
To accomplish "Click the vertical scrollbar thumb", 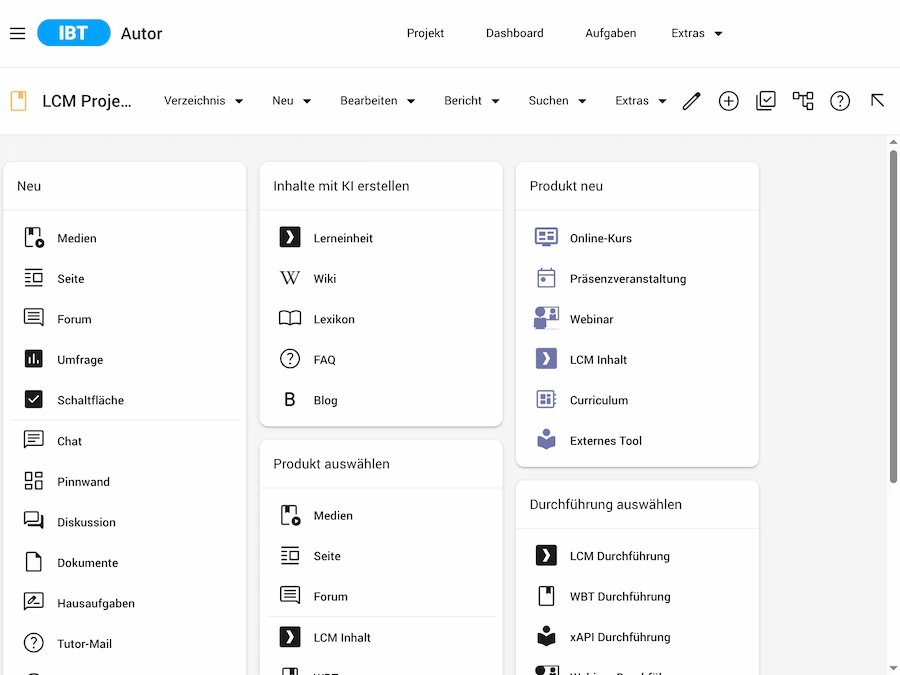I will (x=893, y=316).
